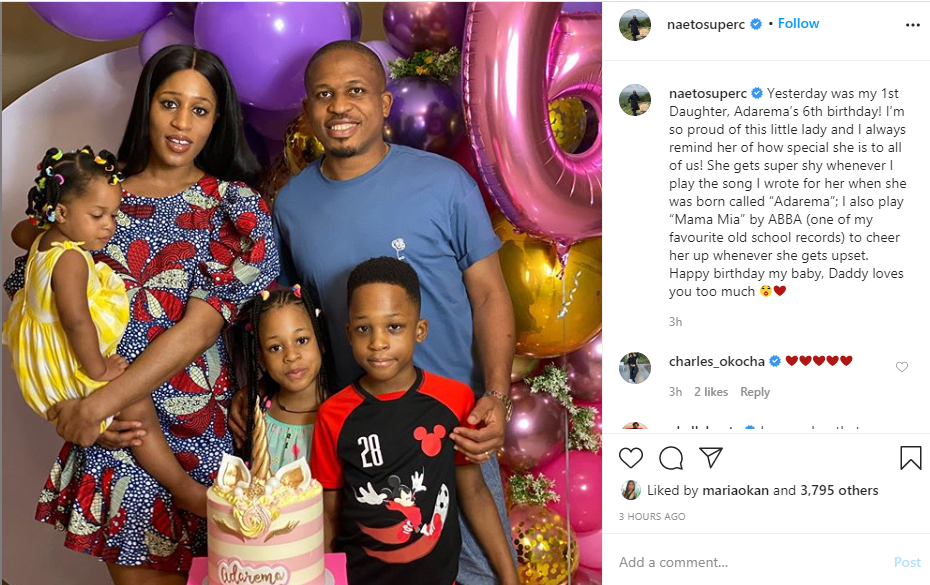The image size is (930, 585).
Task: Open charles_okocha's profile avatar
Action: pos(635,368)
